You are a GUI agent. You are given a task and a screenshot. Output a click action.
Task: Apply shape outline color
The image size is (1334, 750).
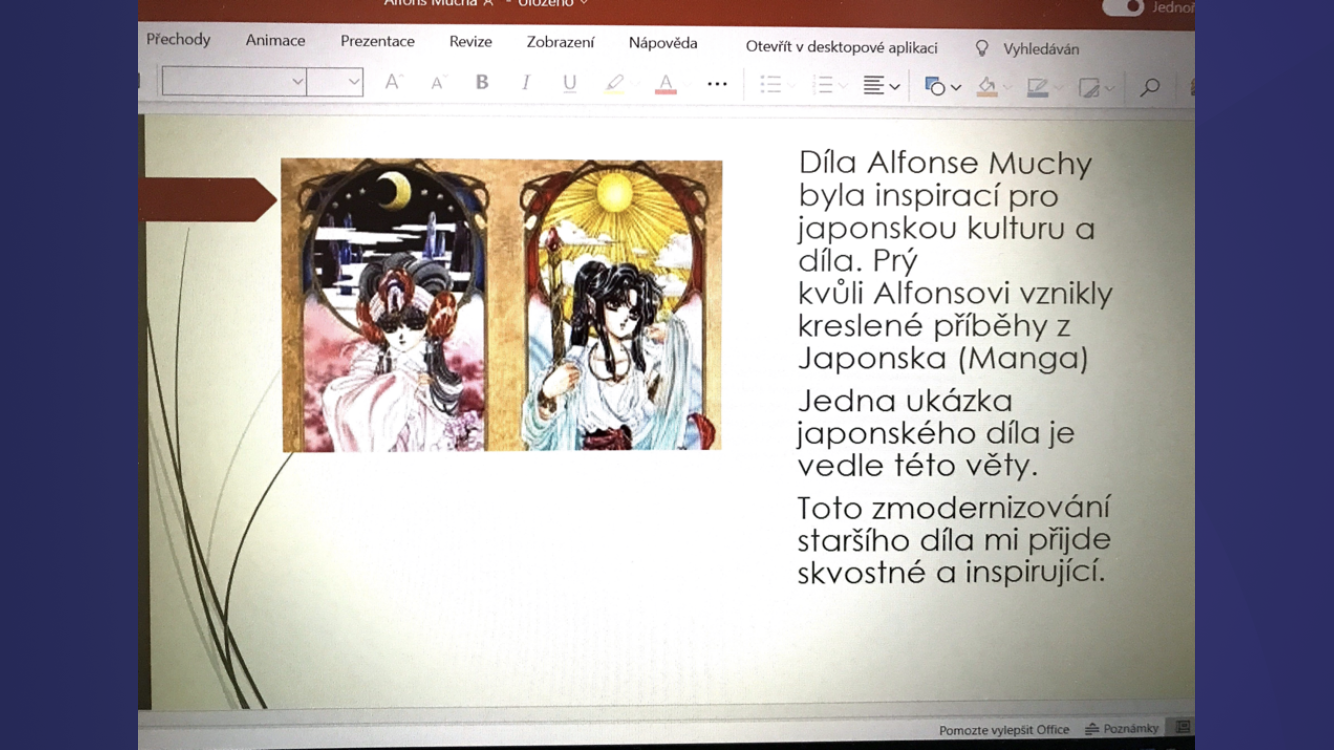pyautogui.click(x=1038, y=88)
